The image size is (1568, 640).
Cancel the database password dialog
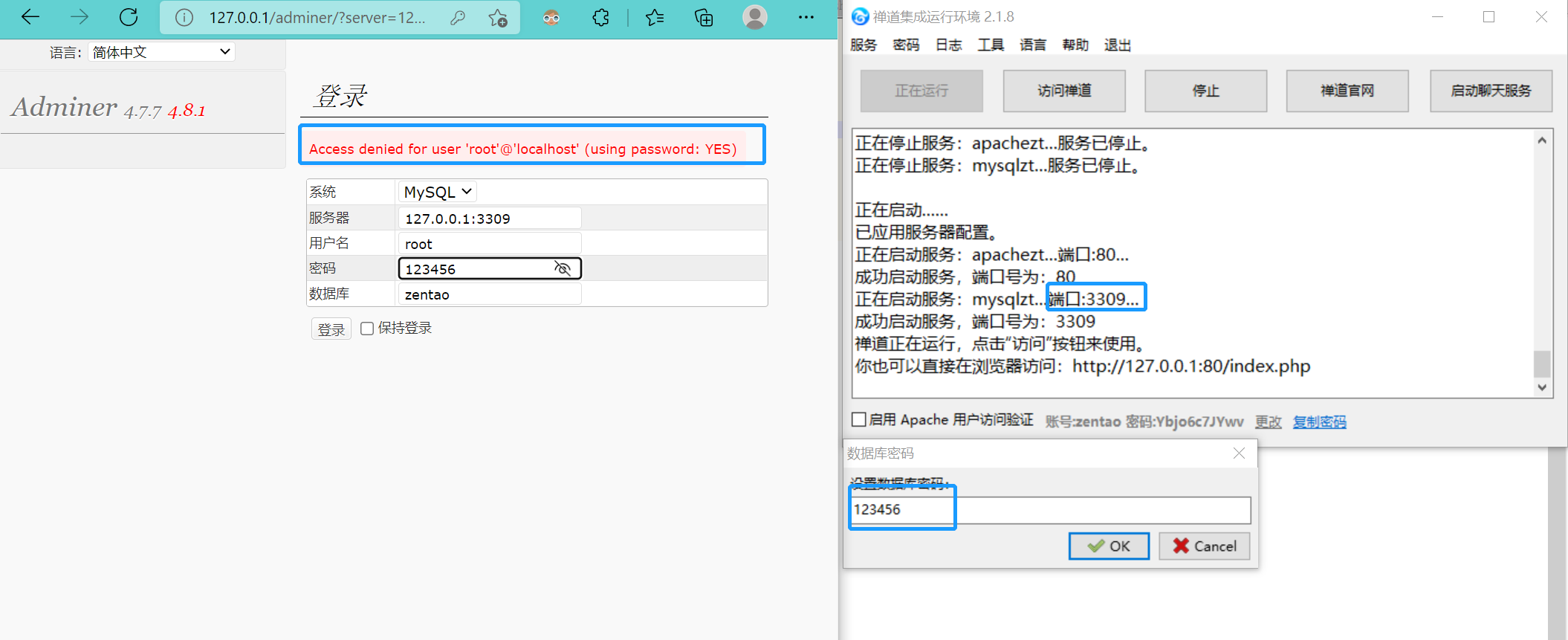pyautogui.click(x=1204, y=546)
